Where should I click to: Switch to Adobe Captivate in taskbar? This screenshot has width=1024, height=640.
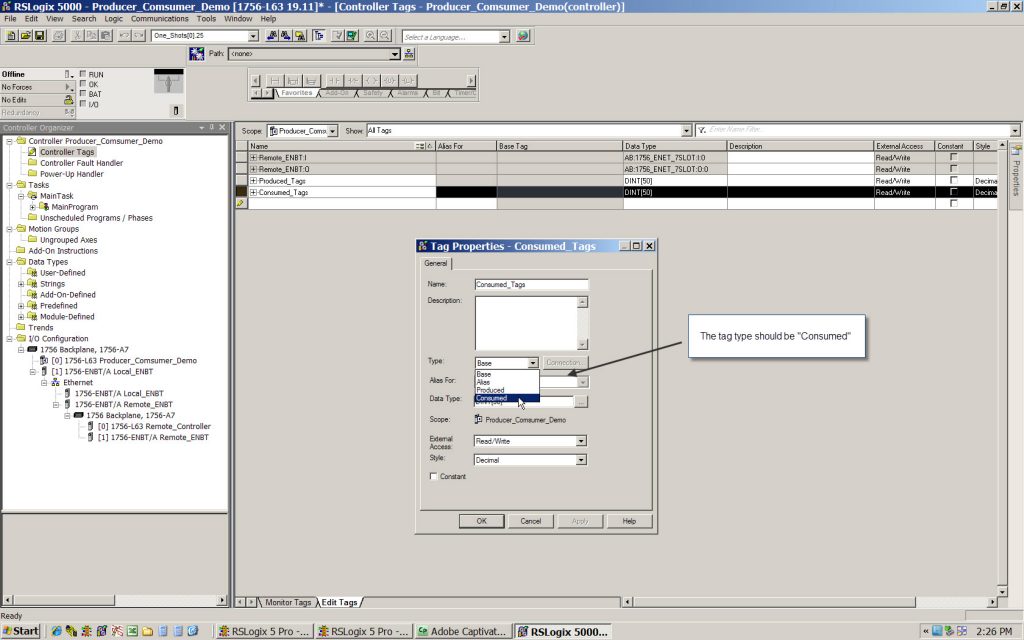tap(462, 632)
